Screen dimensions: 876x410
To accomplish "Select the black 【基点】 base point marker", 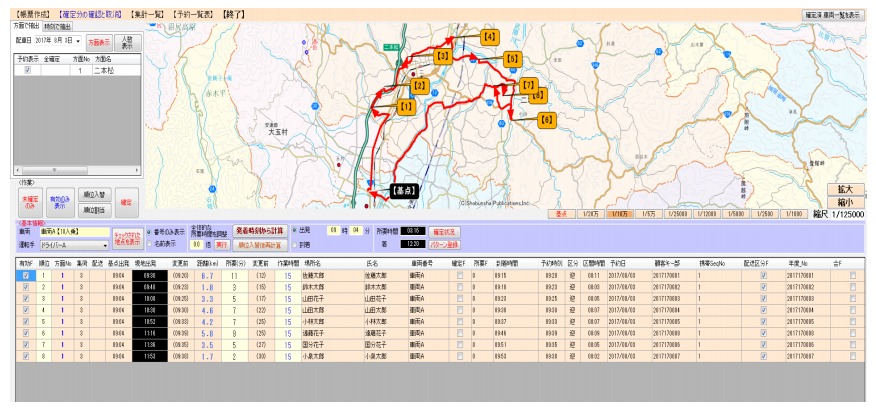I will (404, 192).
